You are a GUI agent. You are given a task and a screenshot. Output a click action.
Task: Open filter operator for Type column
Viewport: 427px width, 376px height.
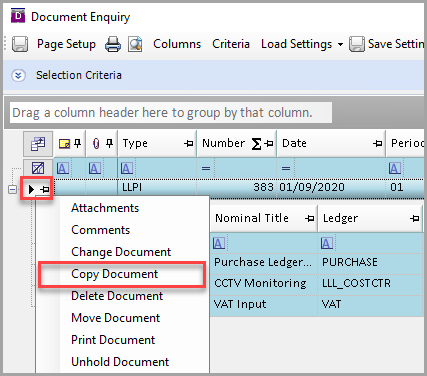(127, 168)
